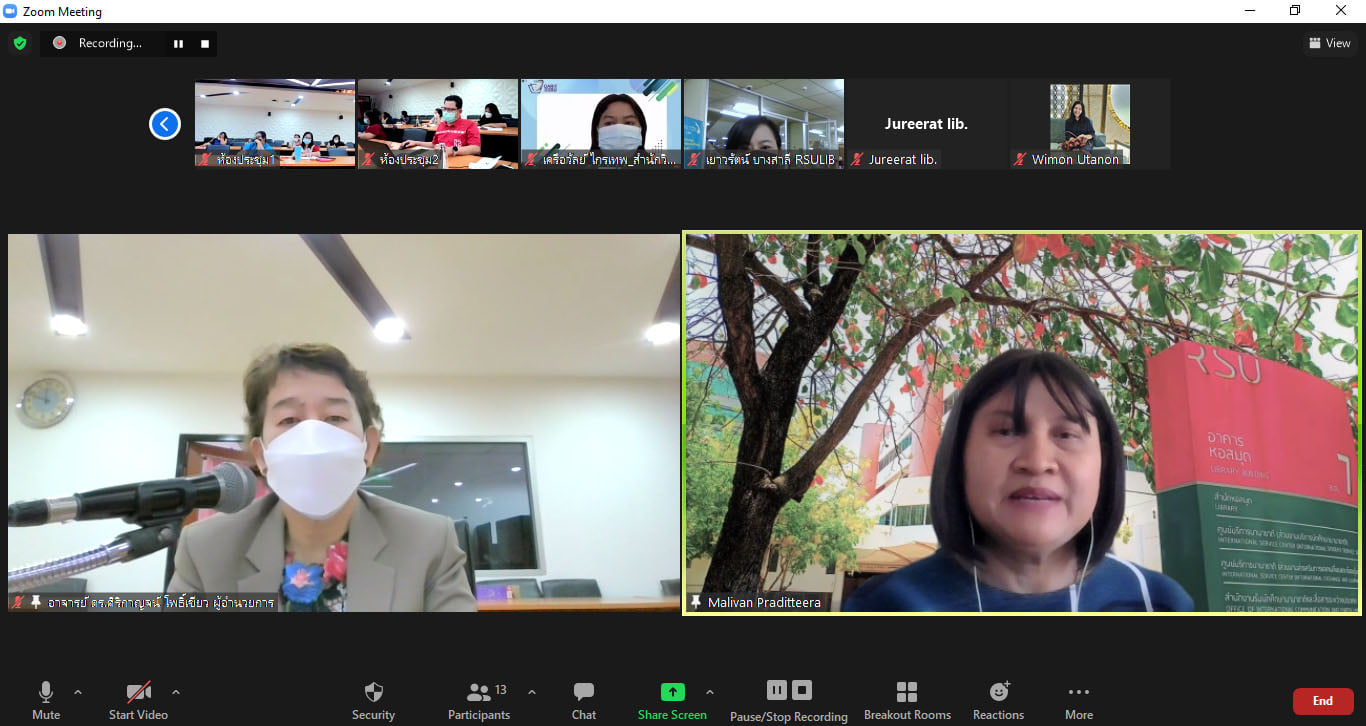1366x726 pixels.
Task: Select the เครือวัลย์ ไกรเทพ video thumbnail
Action: click(x=601, y=124)
